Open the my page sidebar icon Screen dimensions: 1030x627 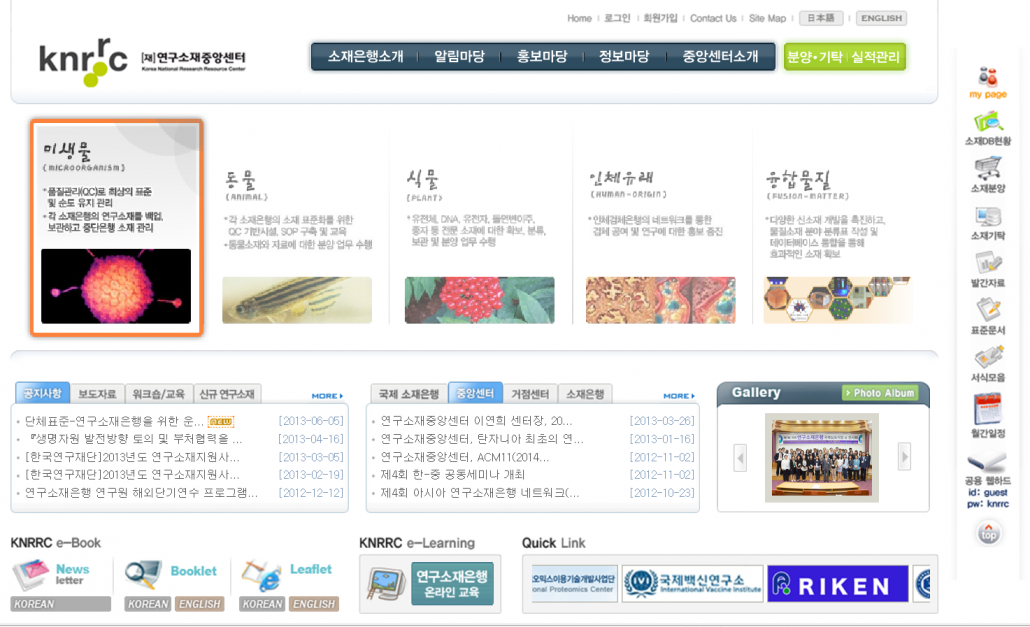pos(988,78)
